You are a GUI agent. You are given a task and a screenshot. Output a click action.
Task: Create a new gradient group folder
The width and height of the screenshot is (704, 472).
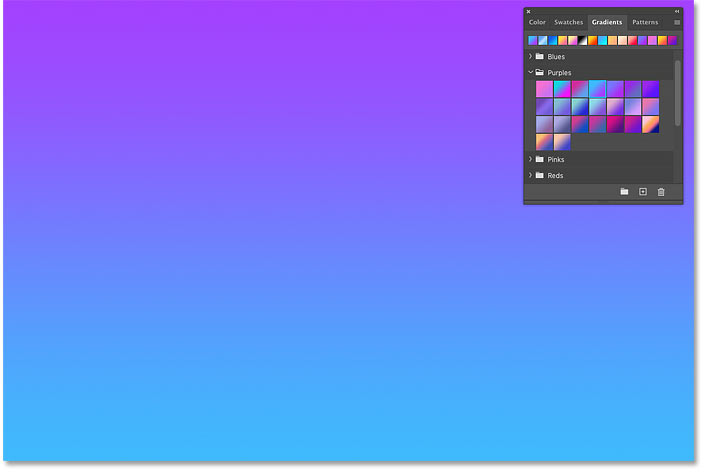[624, 192]
